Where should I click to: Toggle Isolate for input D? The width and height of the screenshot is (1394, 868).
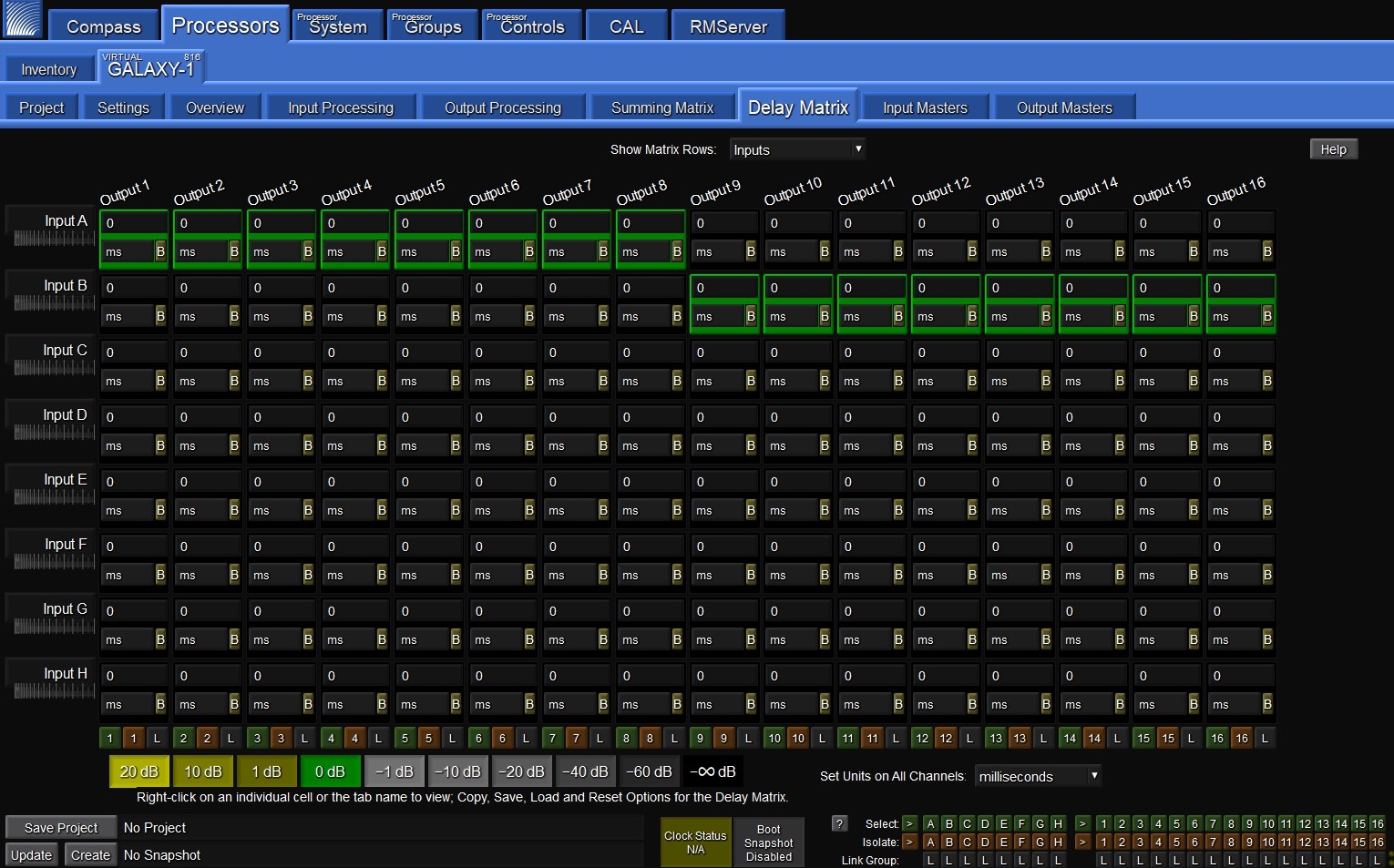point(985,842)
